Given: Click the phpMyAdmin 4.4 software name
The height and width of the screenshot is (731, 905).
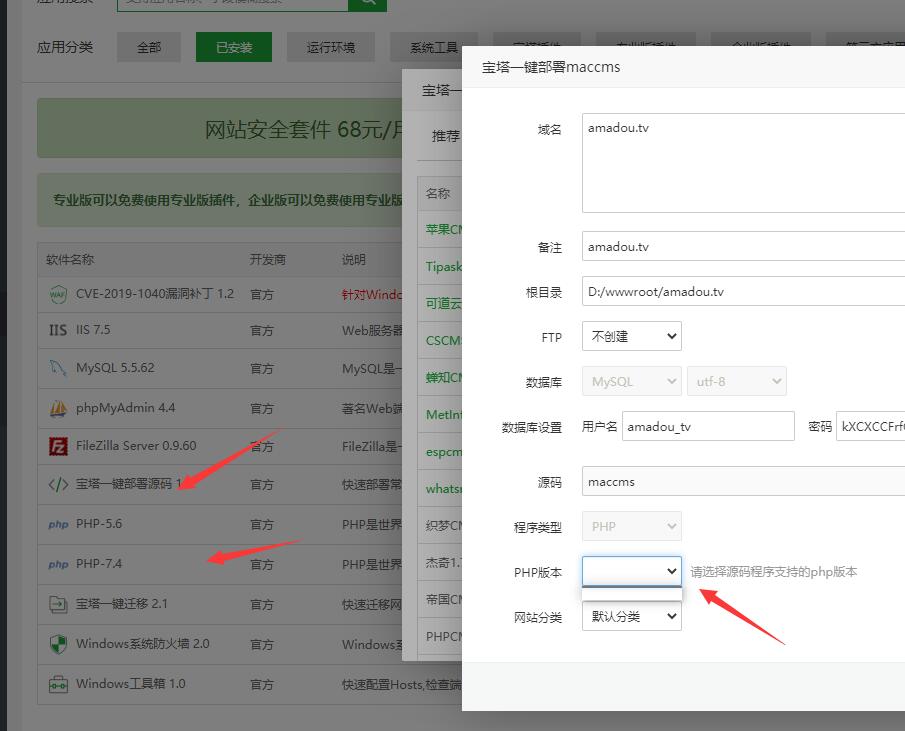Looking at the screenshot, I should [125, 408].
